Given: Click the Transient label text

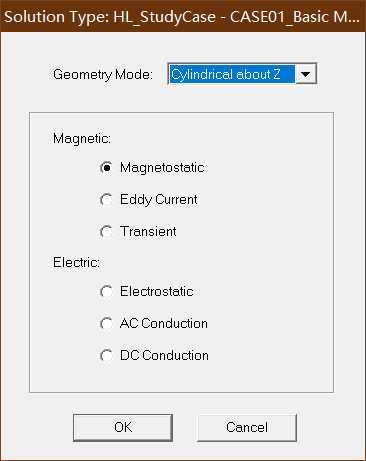Looking at the screenshot, I should click(x=148, y=231).
